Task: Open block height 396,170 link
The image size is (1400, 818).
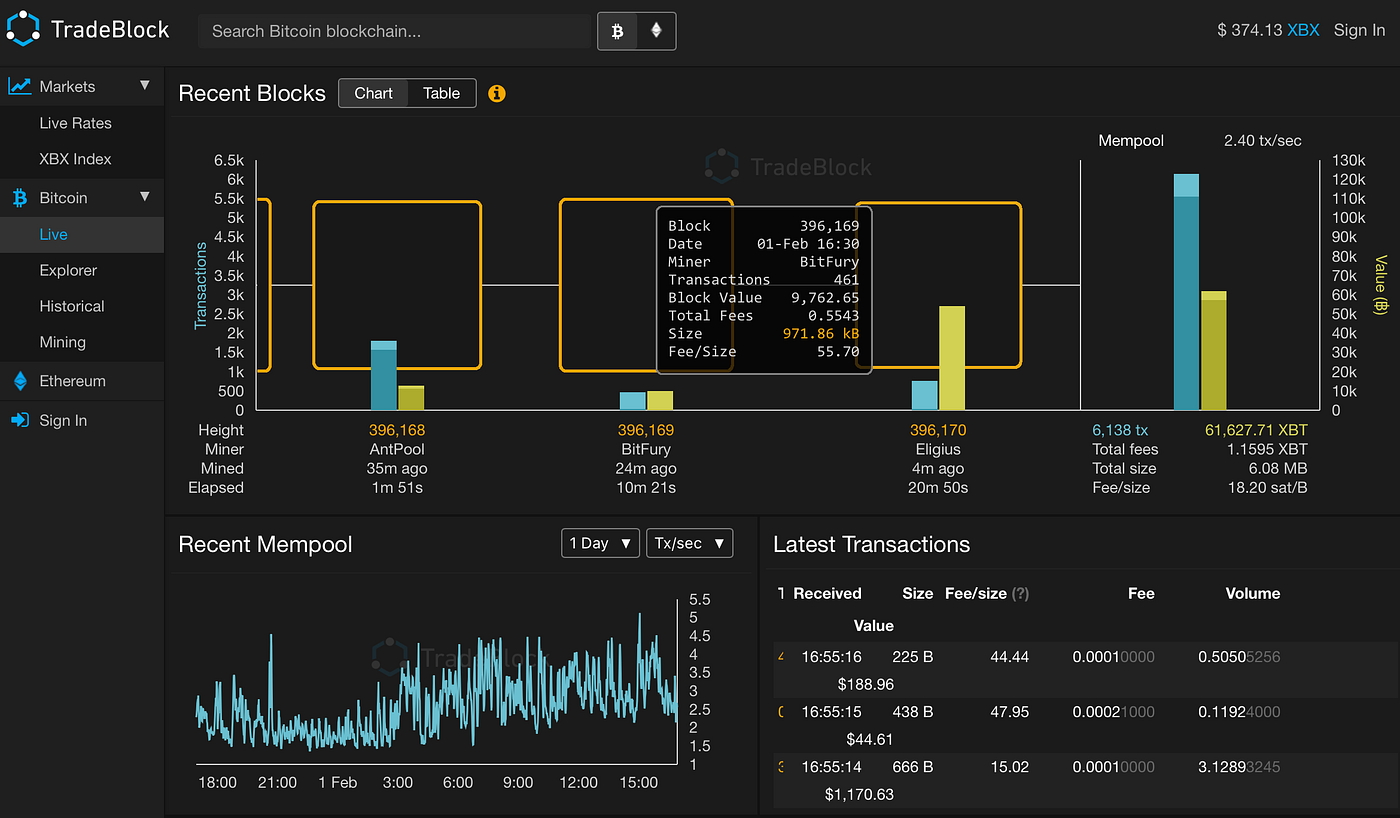Action: tap(938, 430)
